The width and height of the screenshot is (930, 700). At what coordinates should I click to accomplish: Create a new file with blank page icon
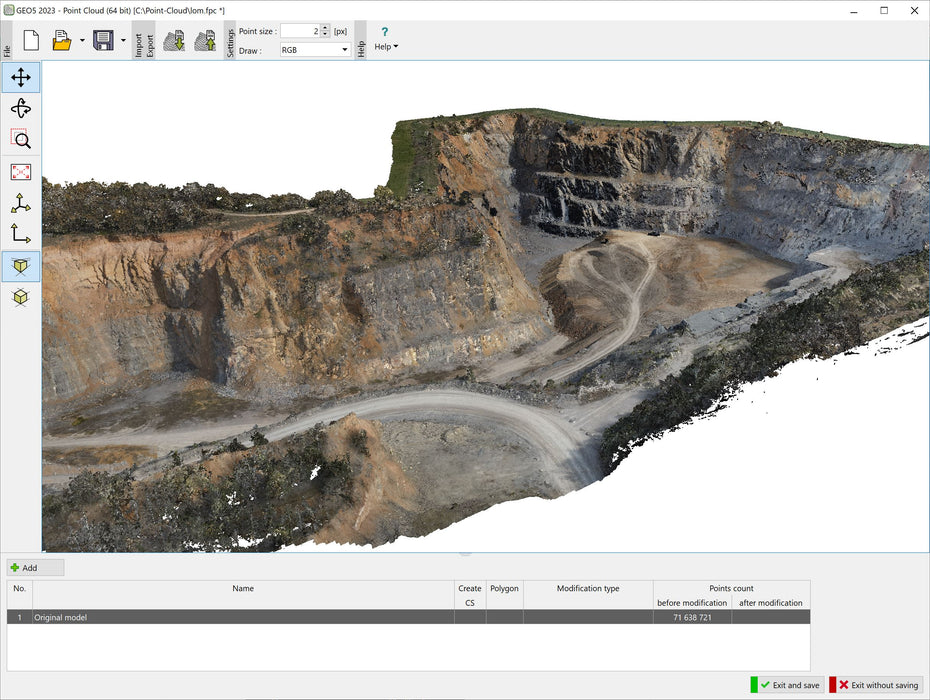(31, 41)
